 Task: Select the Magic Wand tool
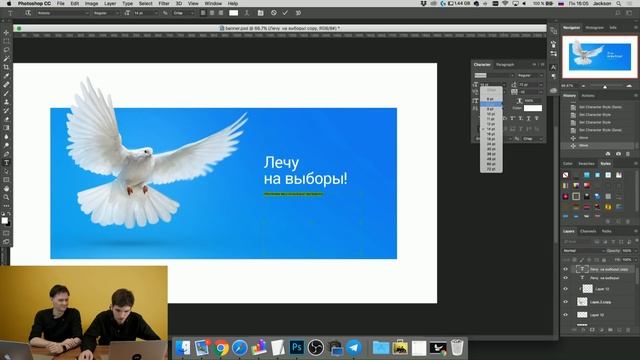coord(6,58)
